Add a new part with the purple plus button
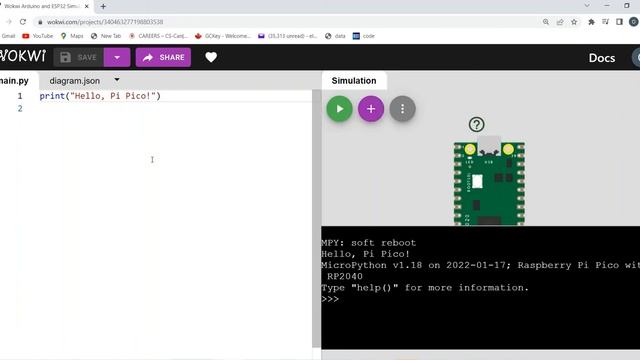Screen dimensions: 640x360 point(371,109)
